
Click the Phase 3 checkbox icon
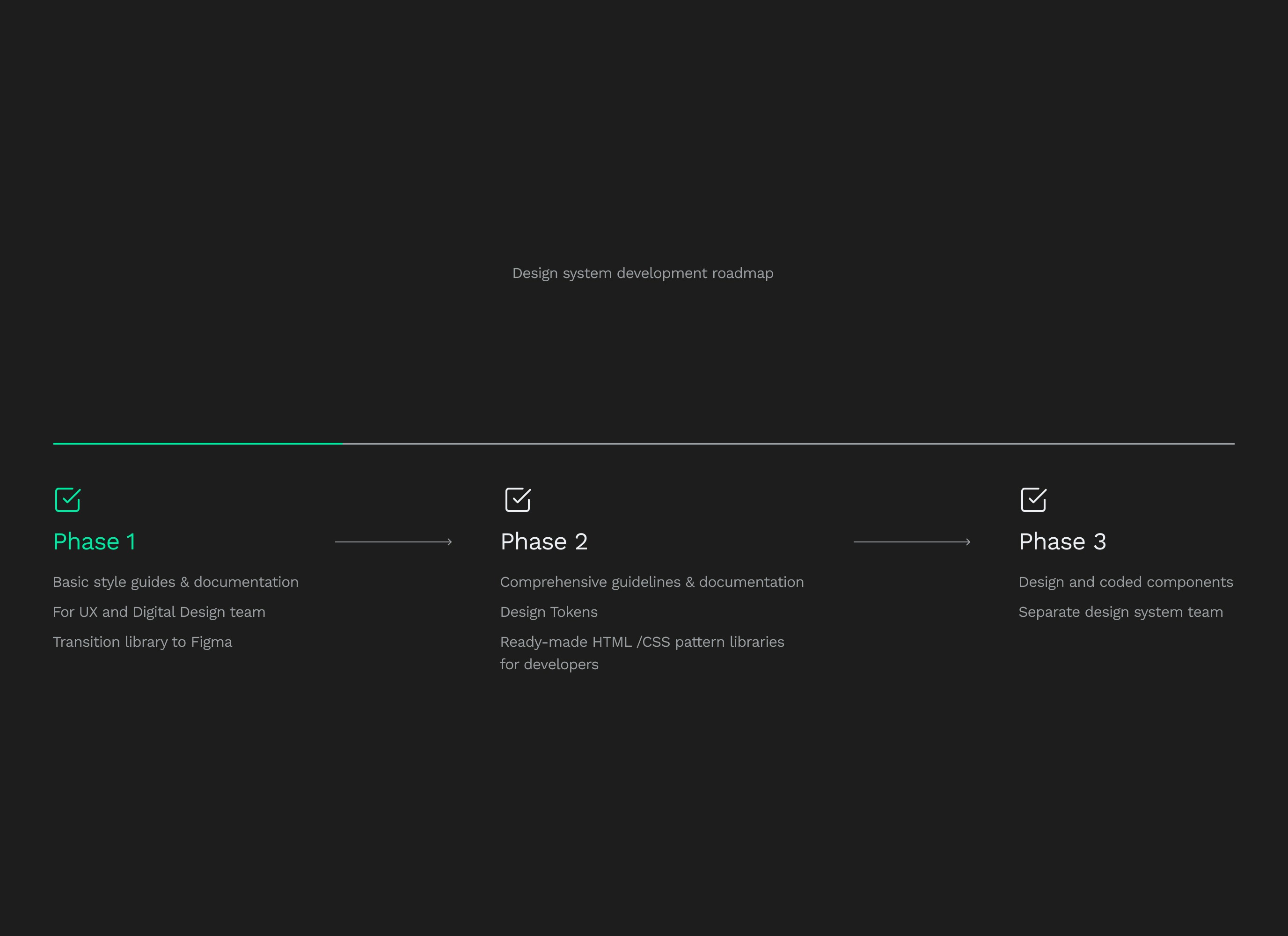point(1033,500)
